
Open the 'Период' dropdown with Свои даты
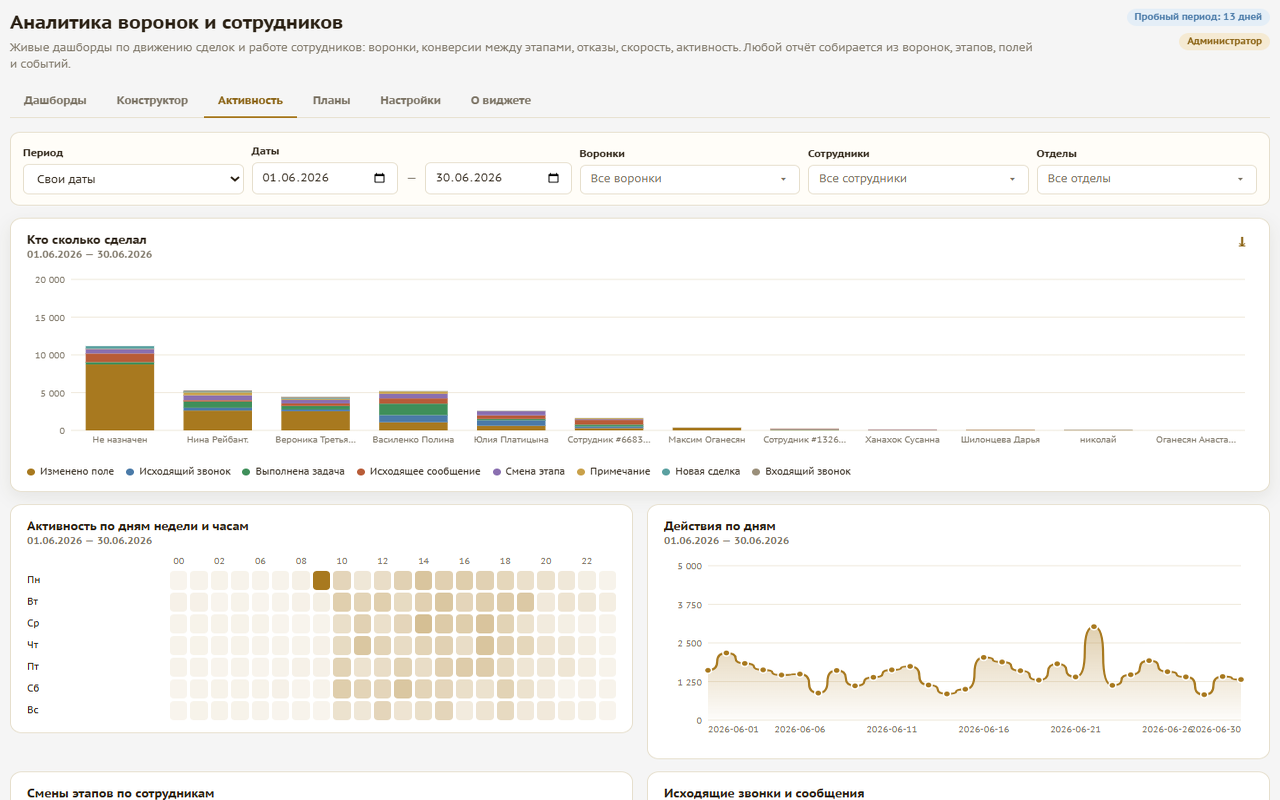click(133, 179)
